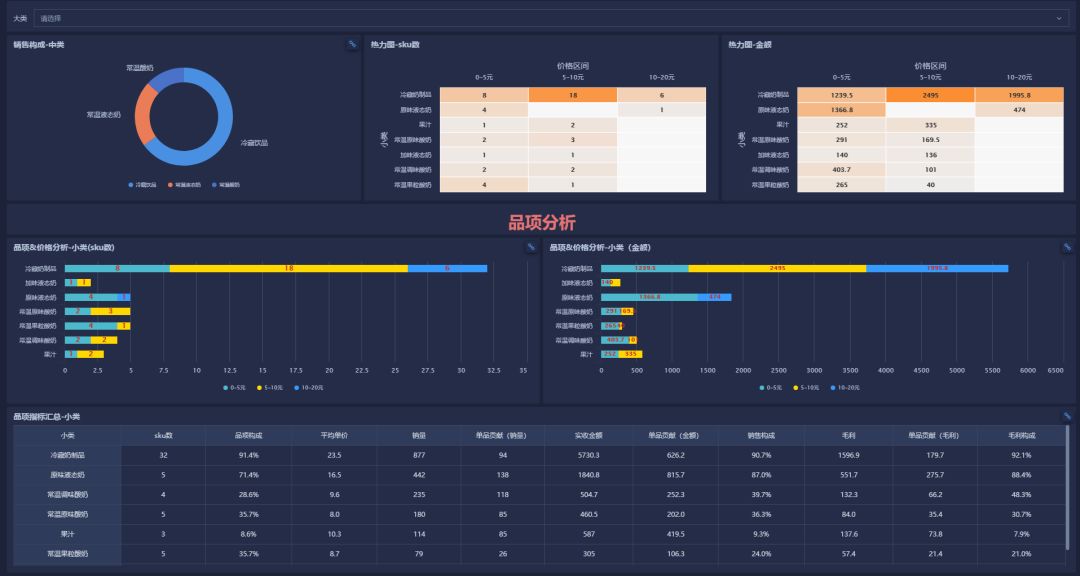Click the 18 cell in sku数 heatmap
The width and height of the screenshot is (1080, 576).
[572, 95]
